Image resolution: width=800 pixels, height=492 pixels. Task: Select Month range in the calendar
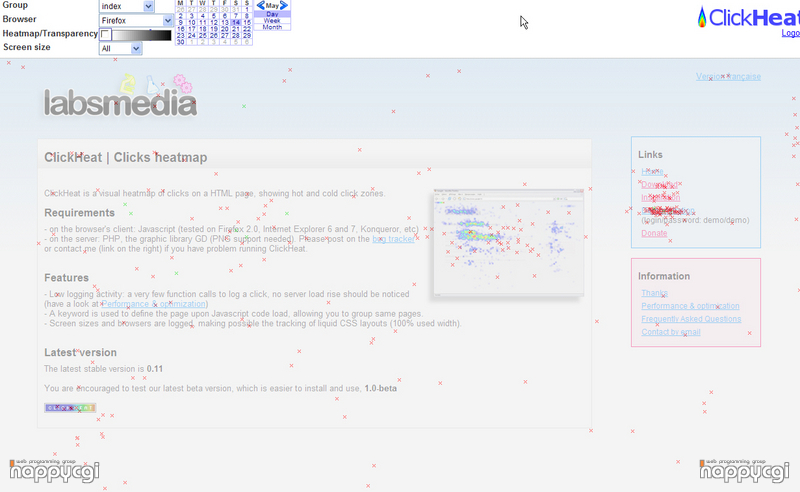(272, 27)
